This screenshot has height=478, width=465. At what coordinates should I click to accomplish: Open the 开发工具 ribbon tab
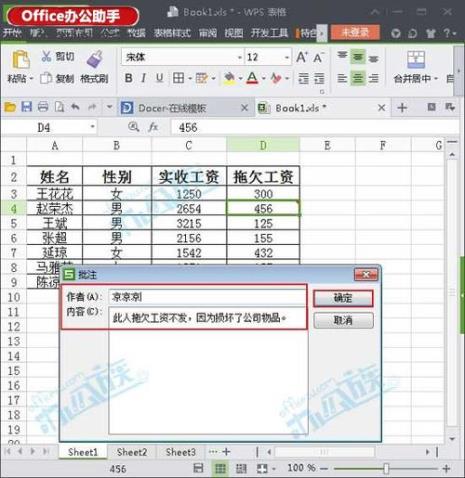click(x=269, y=33)
